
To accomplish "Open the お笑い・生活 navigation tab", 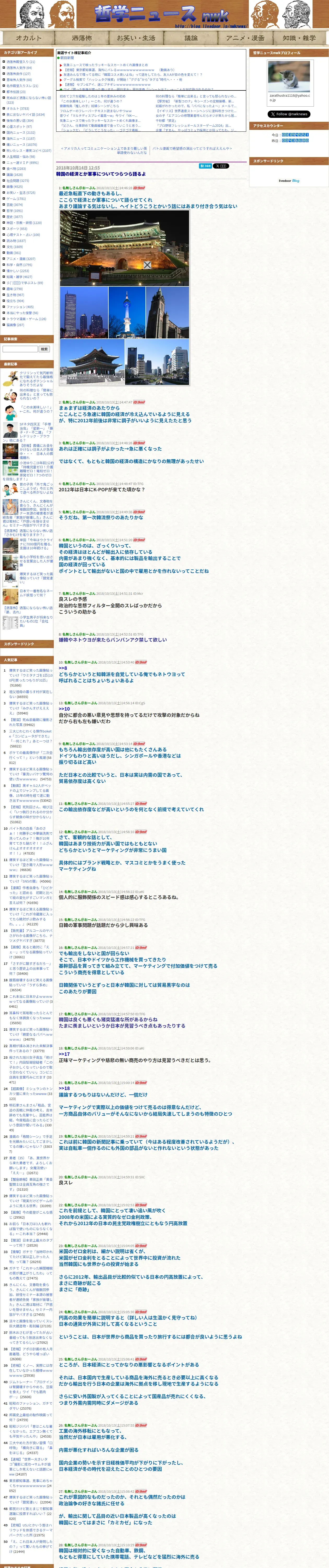I will (x=136, y=38).
